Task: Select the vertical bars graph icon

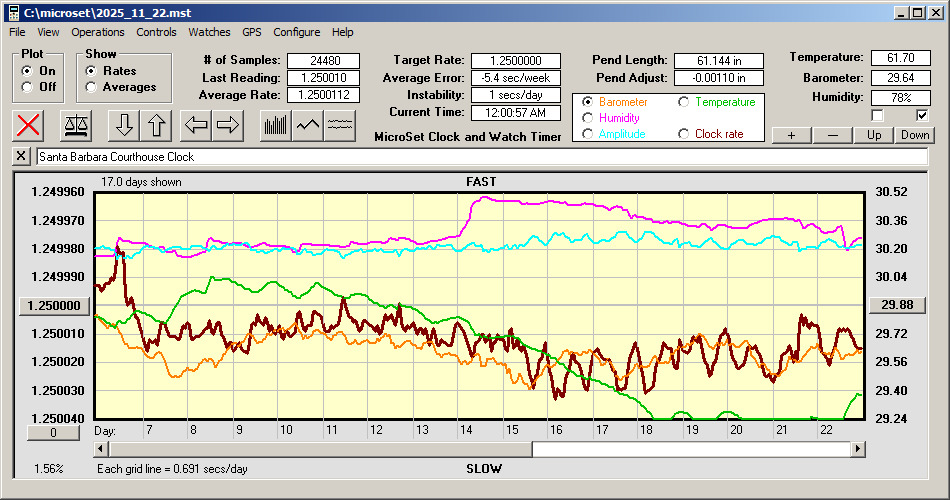Action: 275,125
